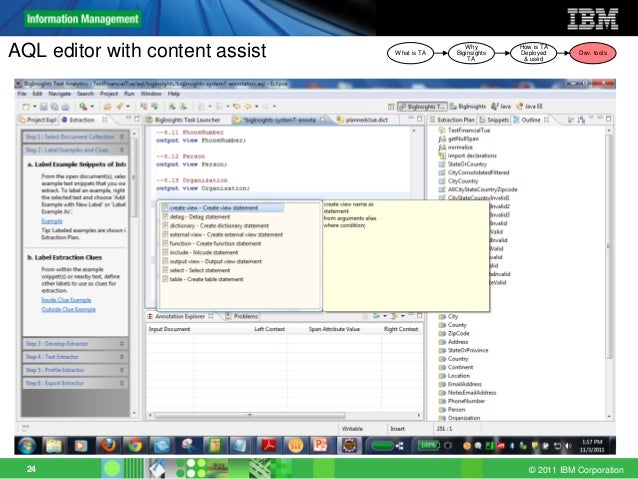Open Chrome from the taskbar
The image size is (638, 479).
[x=135, y=446]
